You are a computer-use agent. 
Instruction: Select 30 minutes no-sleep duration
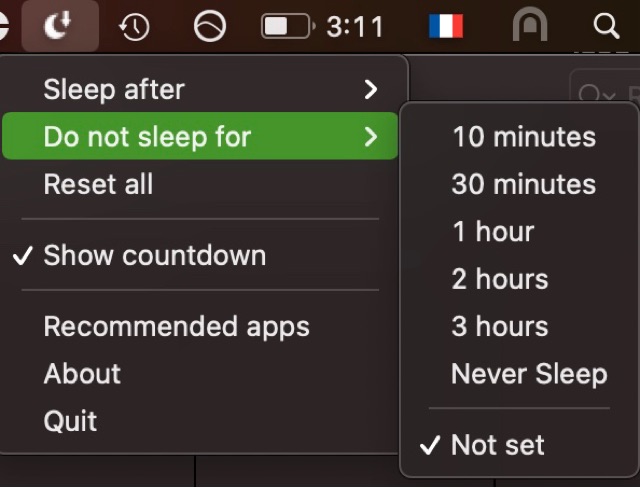(x=523, y=184)
